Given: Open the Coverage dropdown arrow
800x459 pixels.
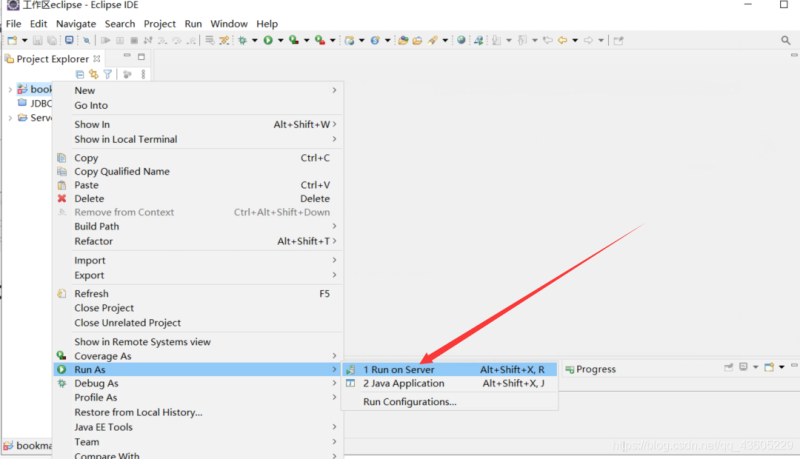Looking at the screenshot, I should [x=306, y=40].
